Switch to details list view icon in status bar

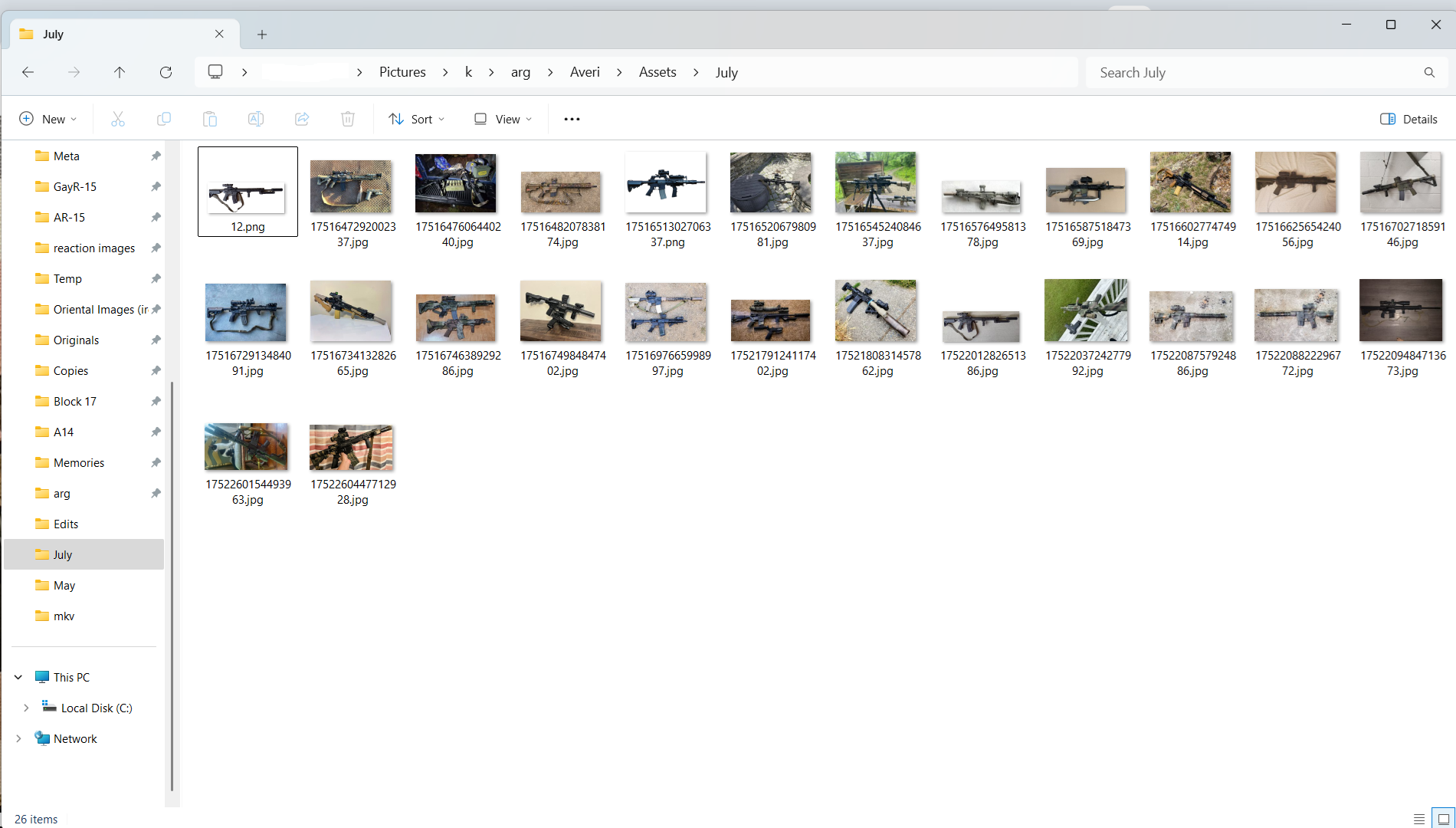[1419, 819]
